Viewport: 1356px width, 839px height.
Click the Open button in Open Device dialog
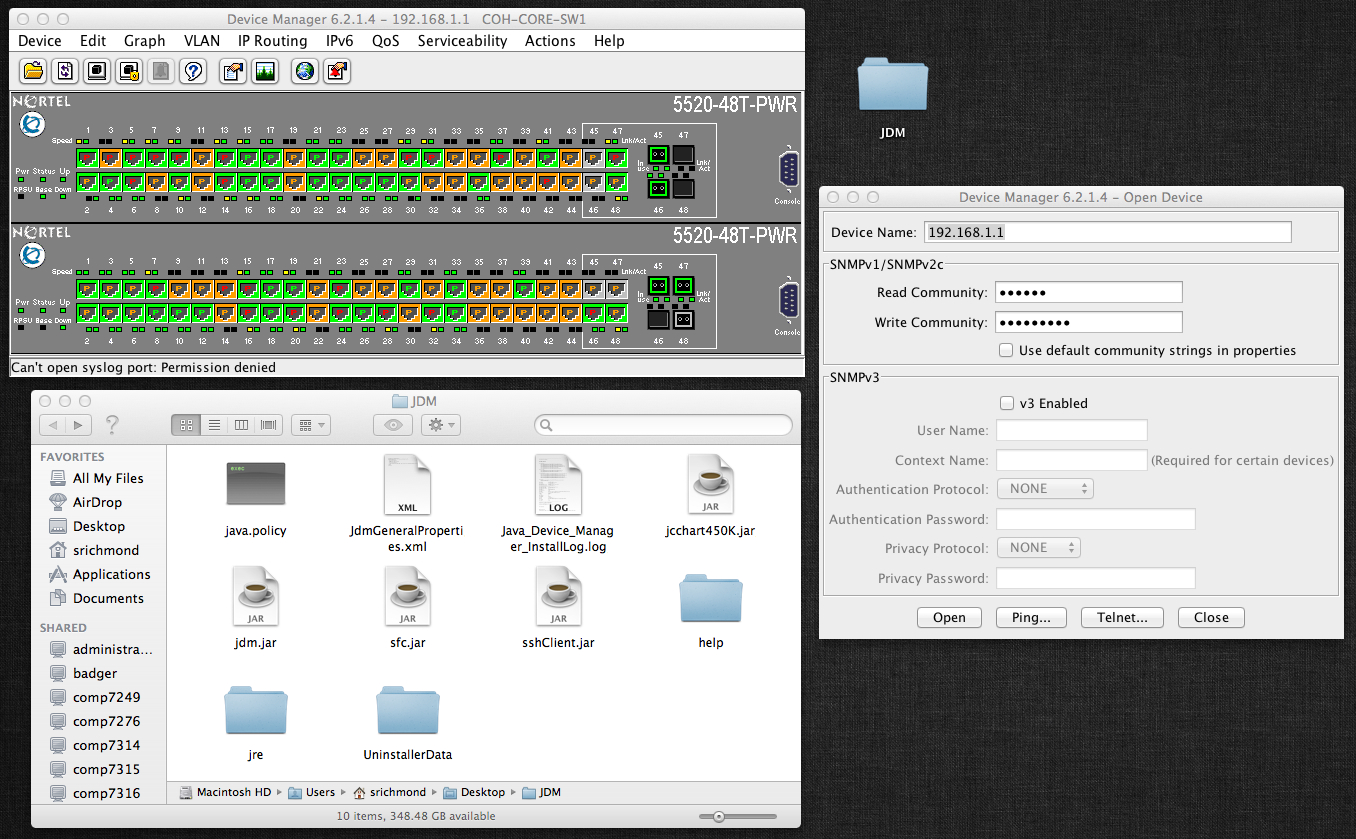click(x=949, y=617)
